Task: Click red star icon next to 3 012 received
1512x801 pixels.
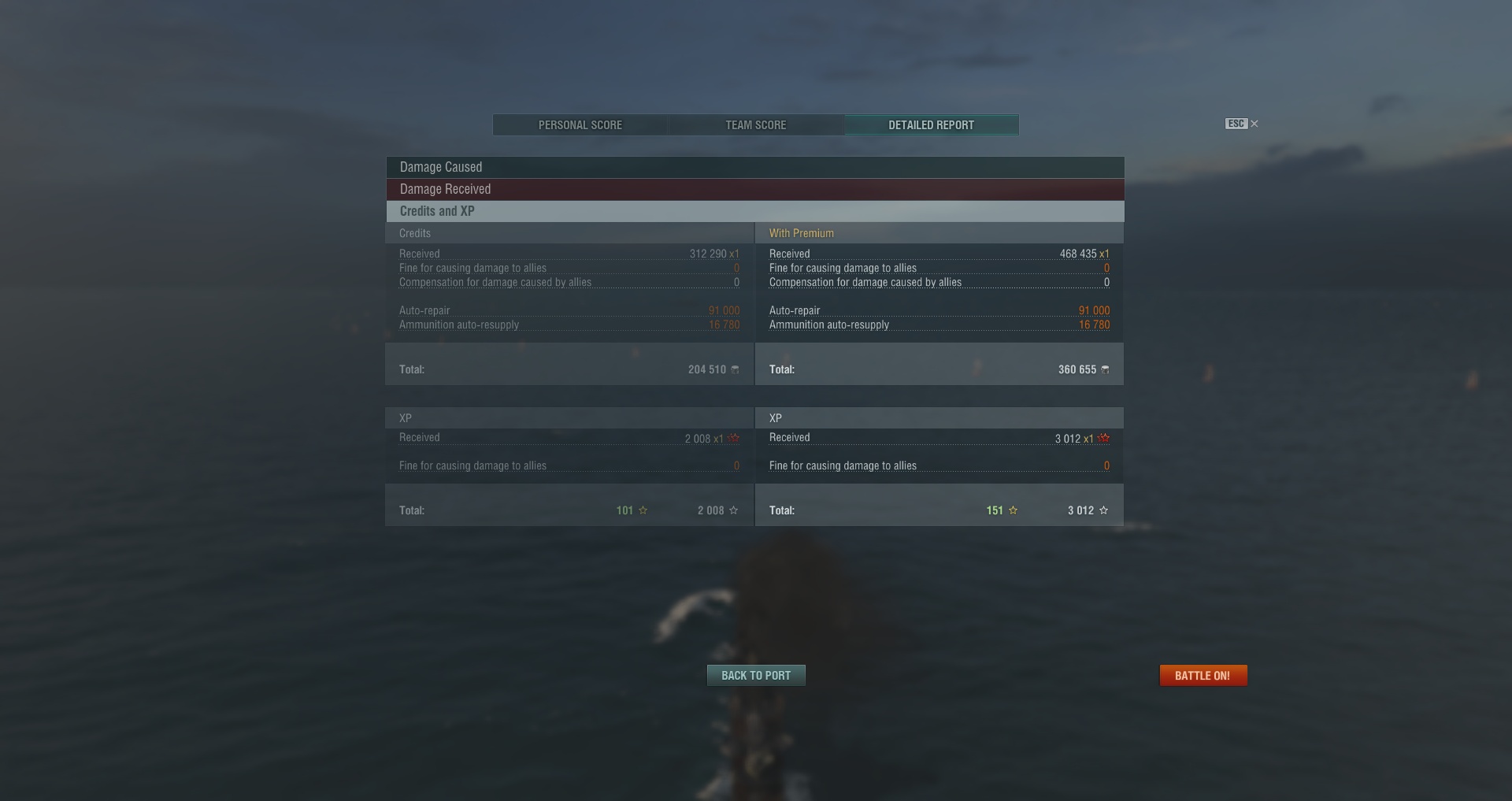Action: pos(1104,439)
